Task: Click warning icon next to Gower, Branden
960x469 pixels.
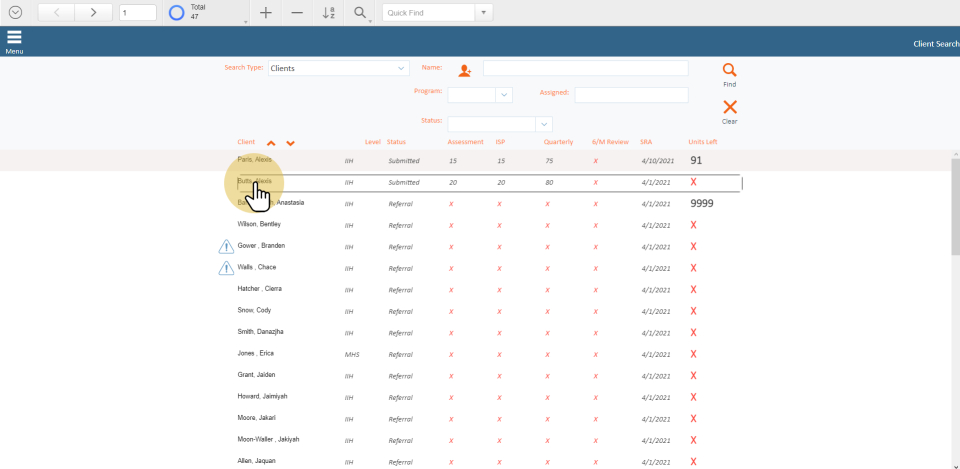Action: coord(226,247)
